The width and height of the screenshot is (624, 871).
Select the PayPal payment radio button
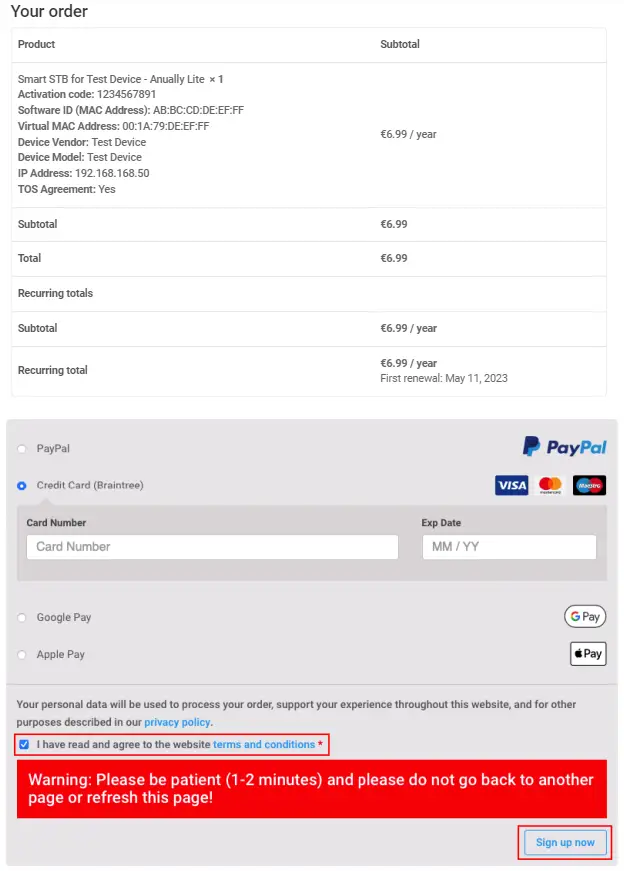pos(22,449)
